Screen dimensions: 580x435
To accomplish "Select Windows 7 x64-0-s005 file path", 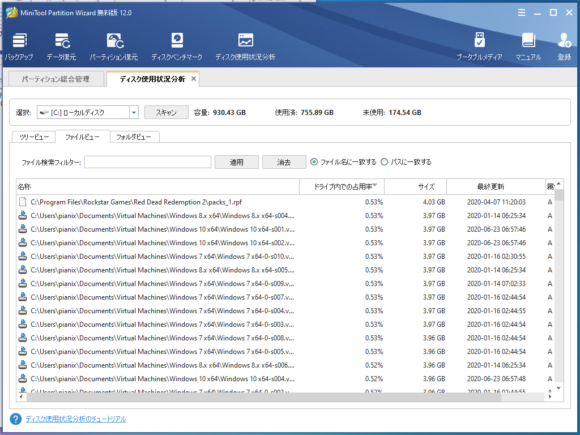I will 162,351.
